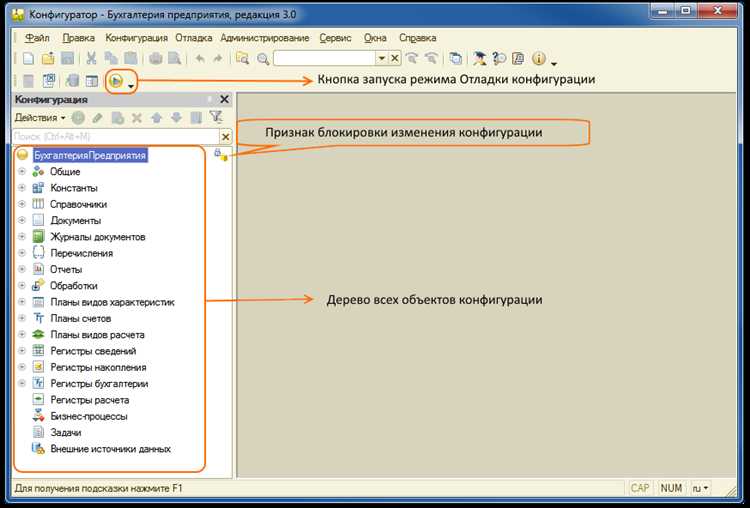Image resolution: width=750 pixels, height=508 pixels.
Task: Expand the Справочники tree node
Action: (22, 204)
